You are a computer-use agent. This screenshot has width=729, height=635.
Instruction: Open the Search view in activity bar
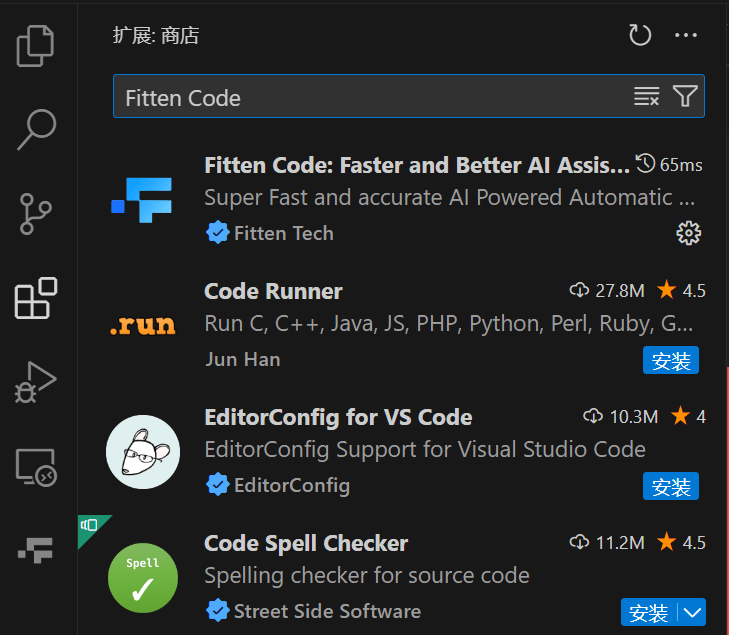(36, 129)
